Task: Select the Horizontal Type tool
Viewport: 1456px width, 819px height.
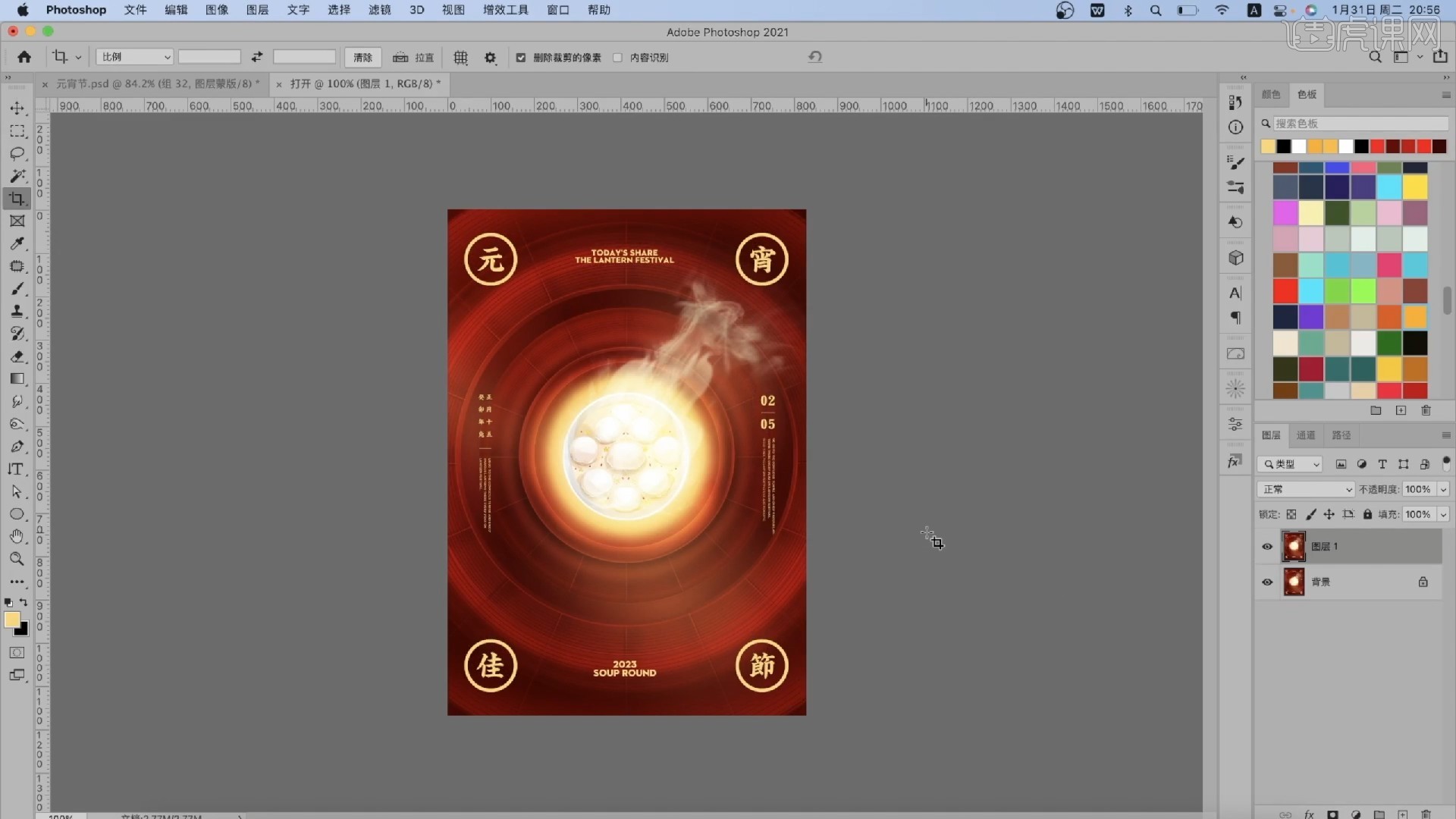Action: coord(17,469)
